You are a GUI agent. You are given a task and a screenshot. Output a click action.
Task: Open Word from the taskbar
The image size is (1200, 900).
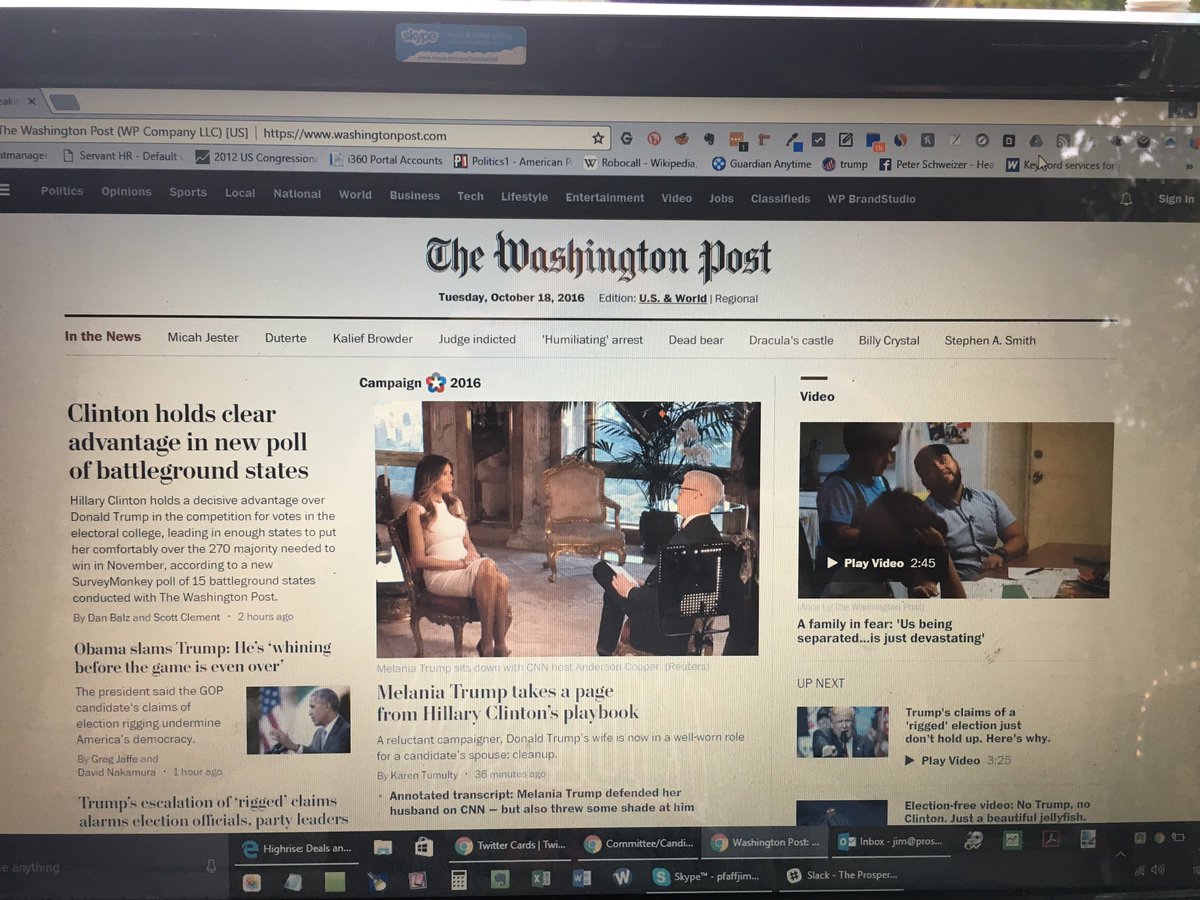pos(581,878)
